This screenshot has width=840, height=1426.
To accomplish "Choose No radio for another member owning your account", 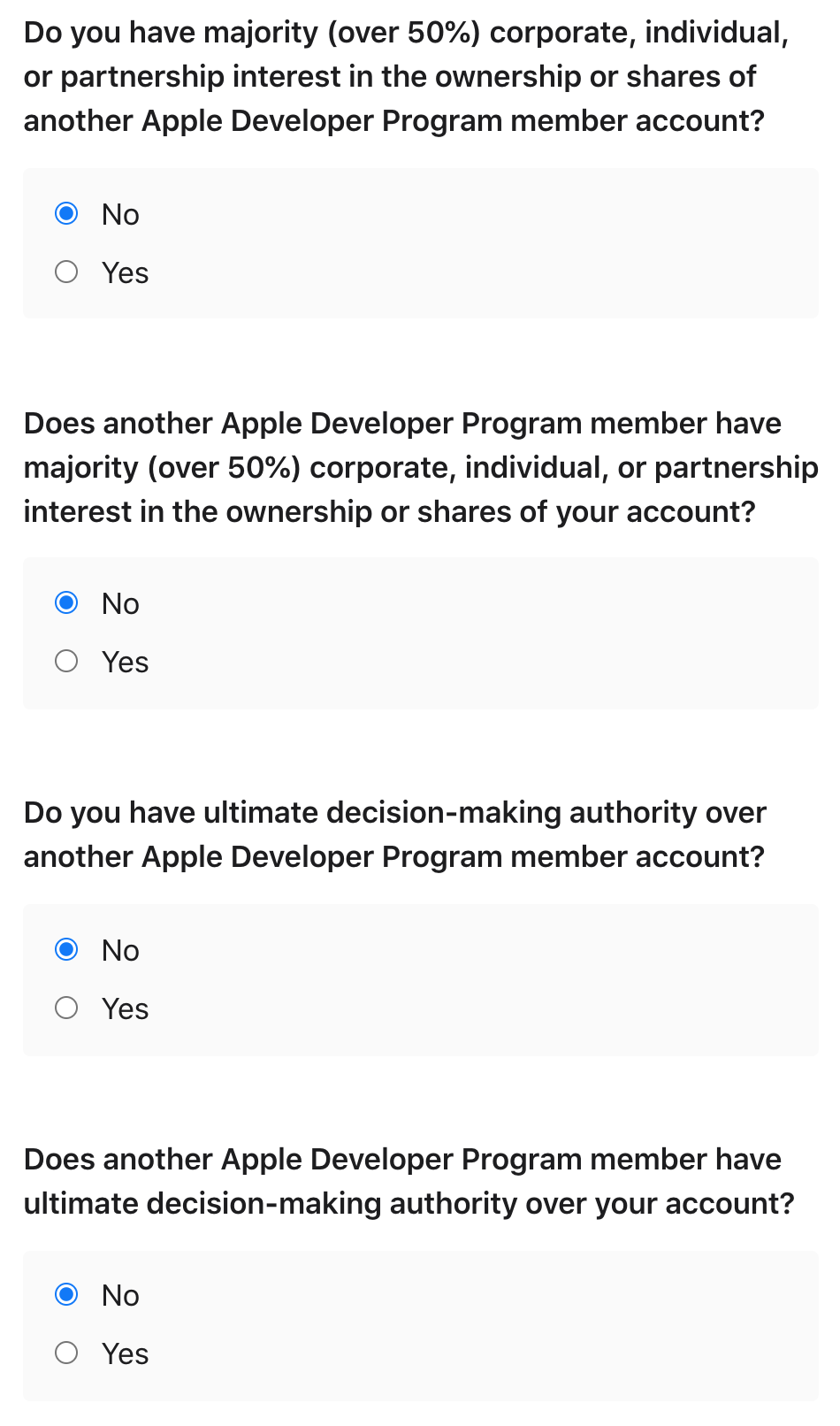I will 66,602.
